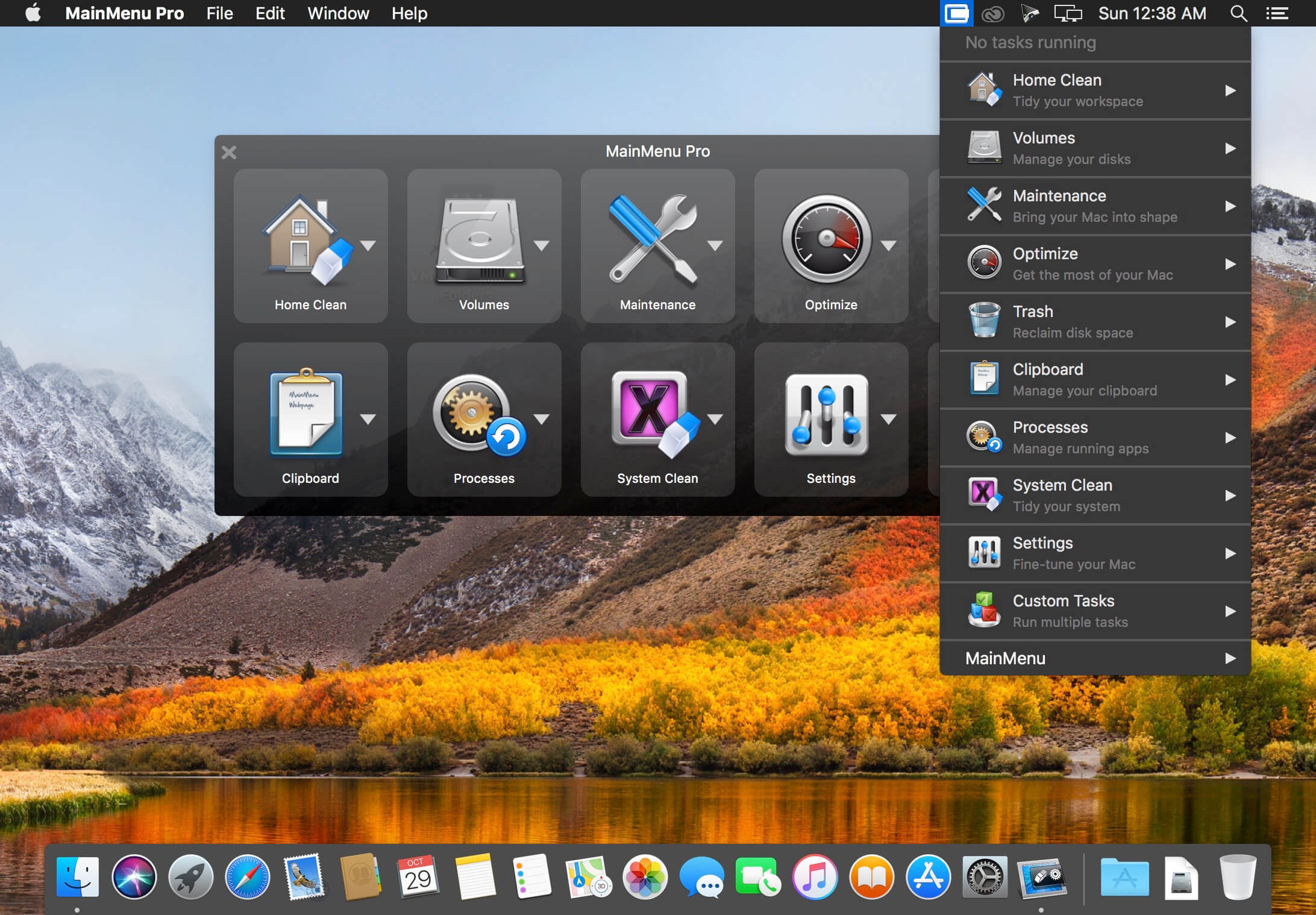Select Home Clean in the status menu
Image resolution: width=1316 pixels, height=915 pixels.
click(1095, 90)
